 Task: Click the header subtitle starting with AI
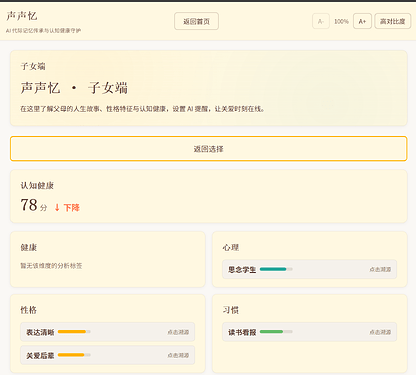point(43,31)
